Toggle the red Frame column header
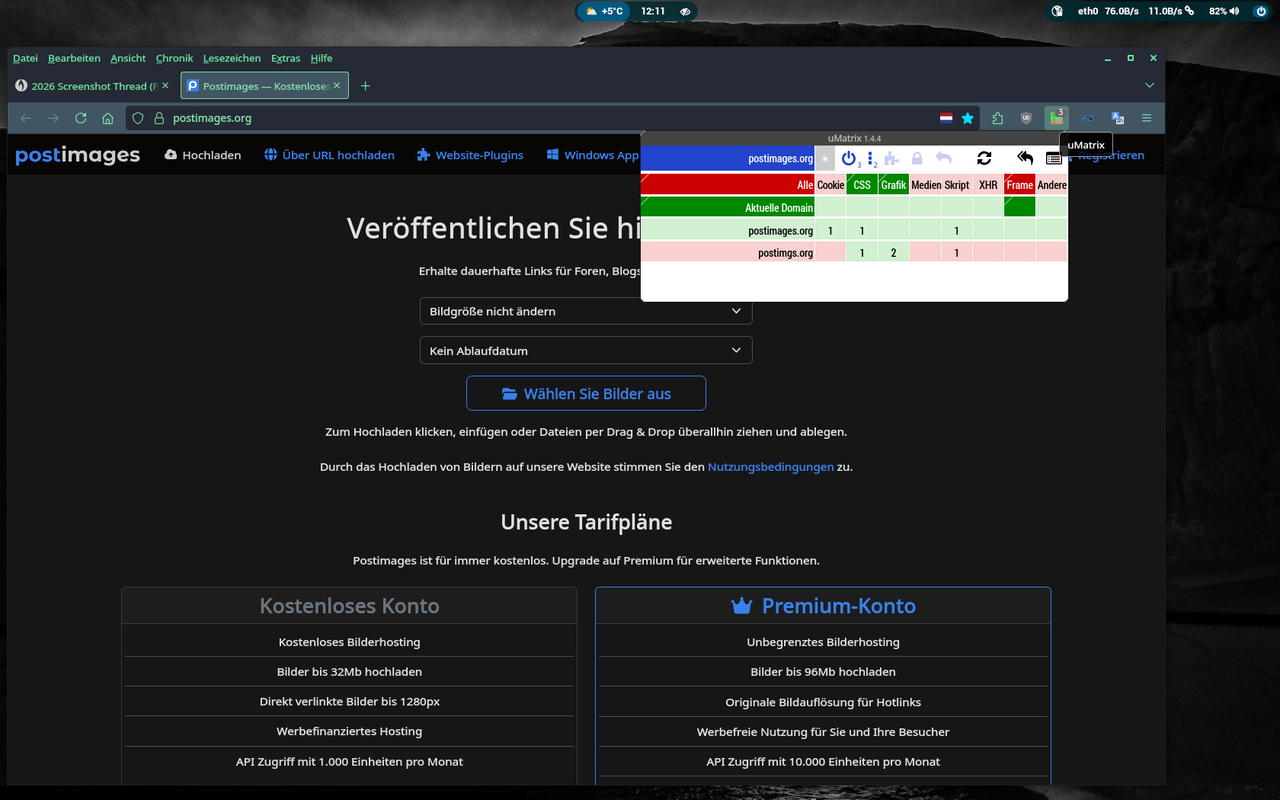1280x800 pixels. pos(1020,185)
